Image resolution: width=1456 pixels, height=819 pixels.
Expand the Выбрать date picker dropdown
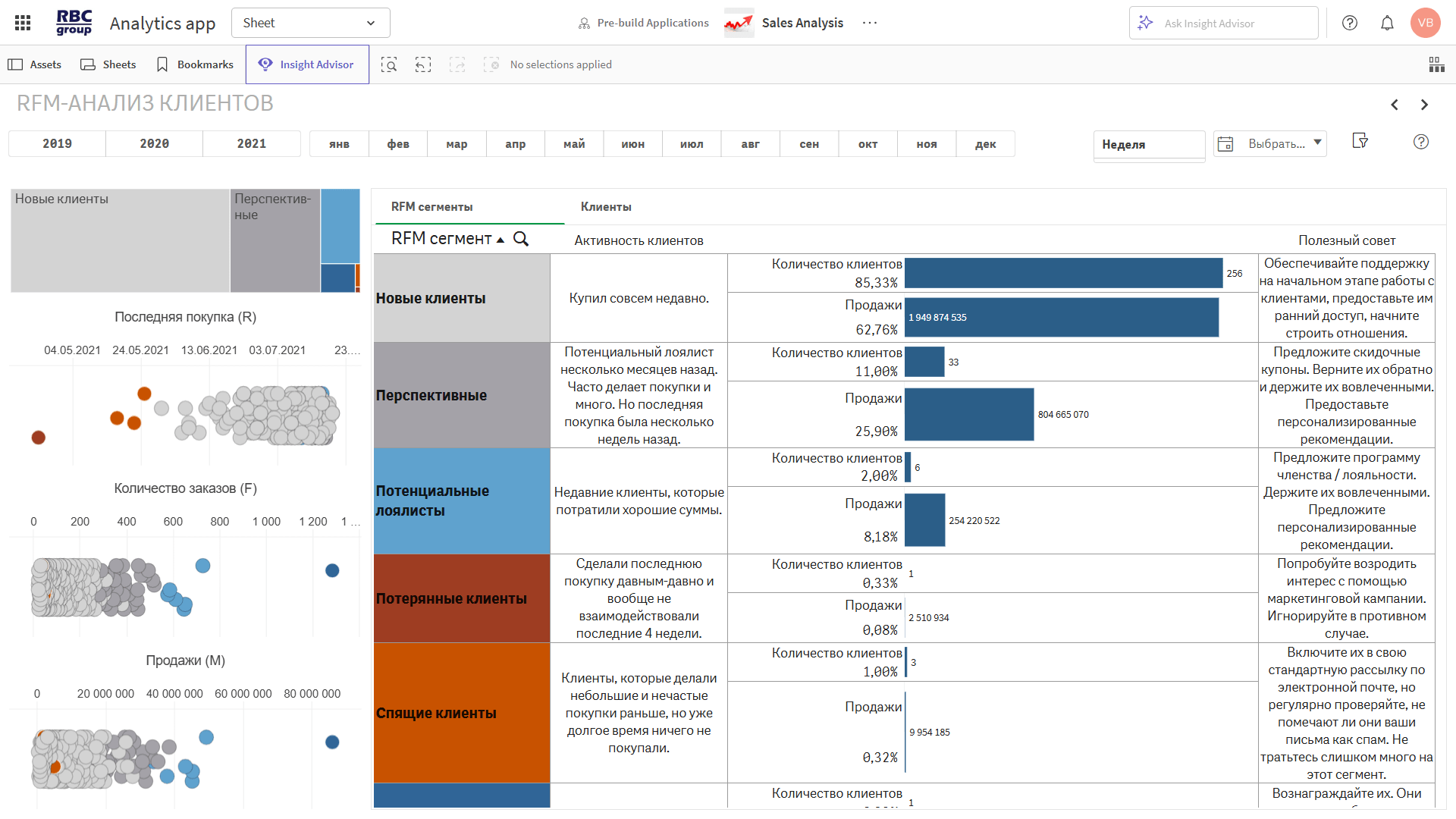(x=1317, y=143)
